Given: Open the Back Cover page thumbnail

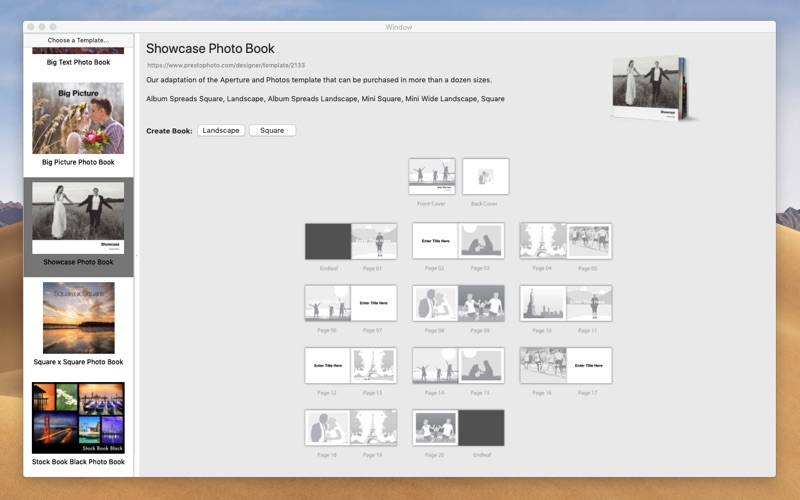Looking at the screenshot, I should coord(485,177).
